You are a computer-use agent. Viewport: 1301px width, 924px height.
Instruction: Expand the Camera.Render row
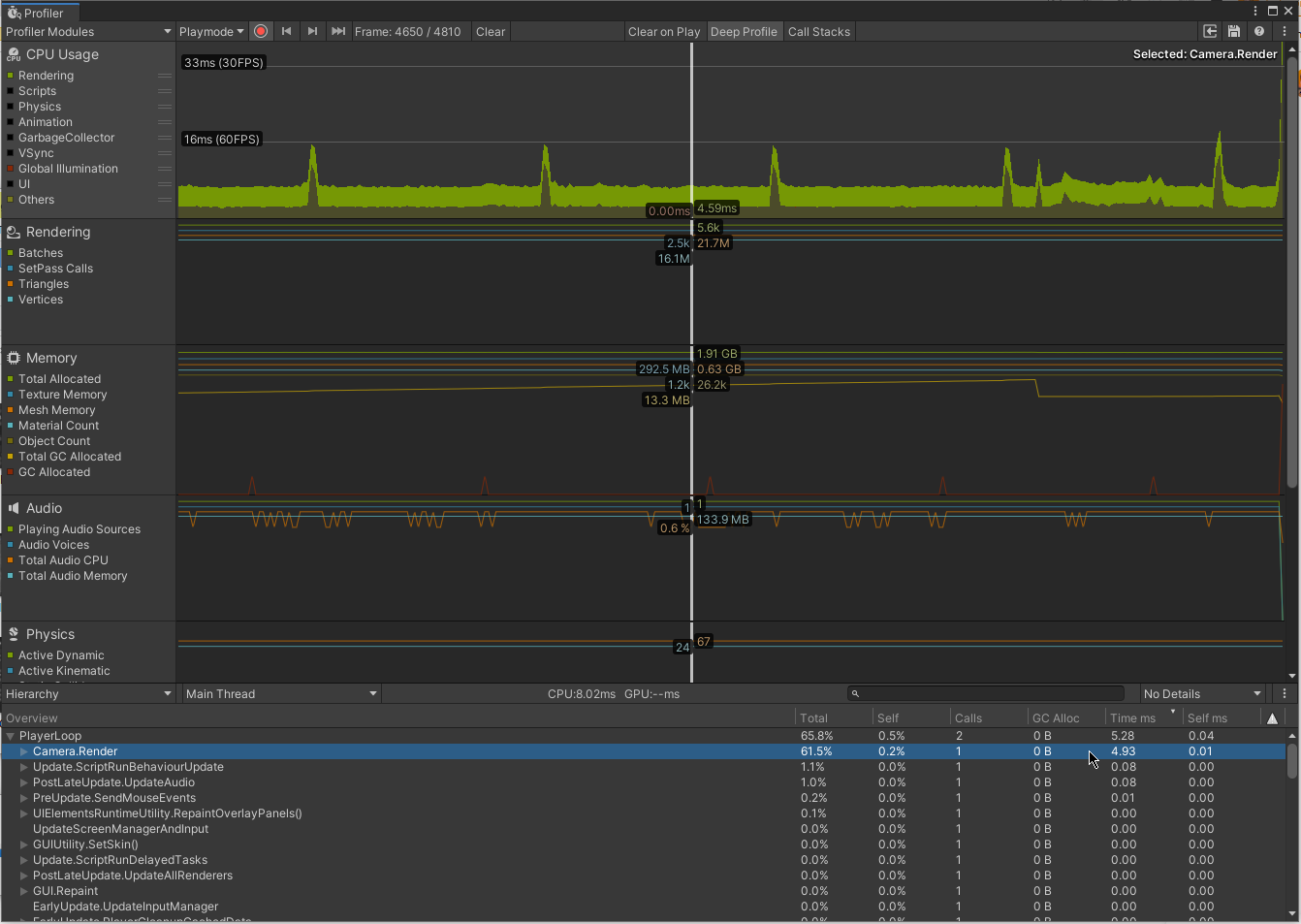pos(24,751)
